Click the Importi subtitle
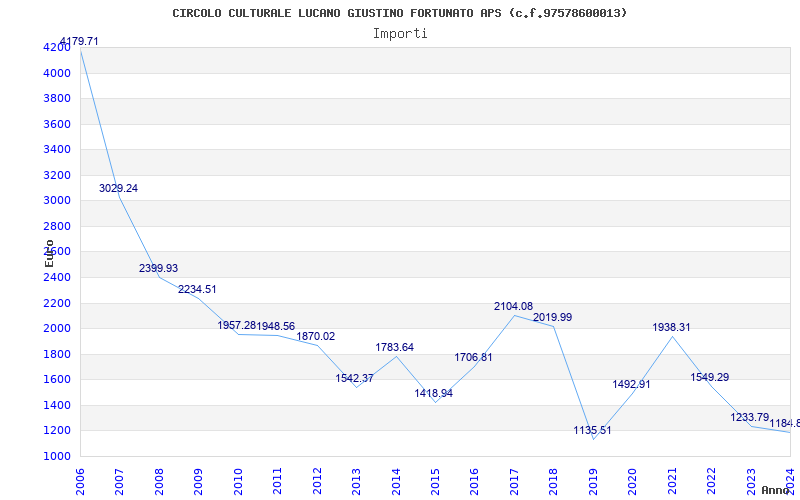This screenshot has height=500, width=800. [400, 34]
